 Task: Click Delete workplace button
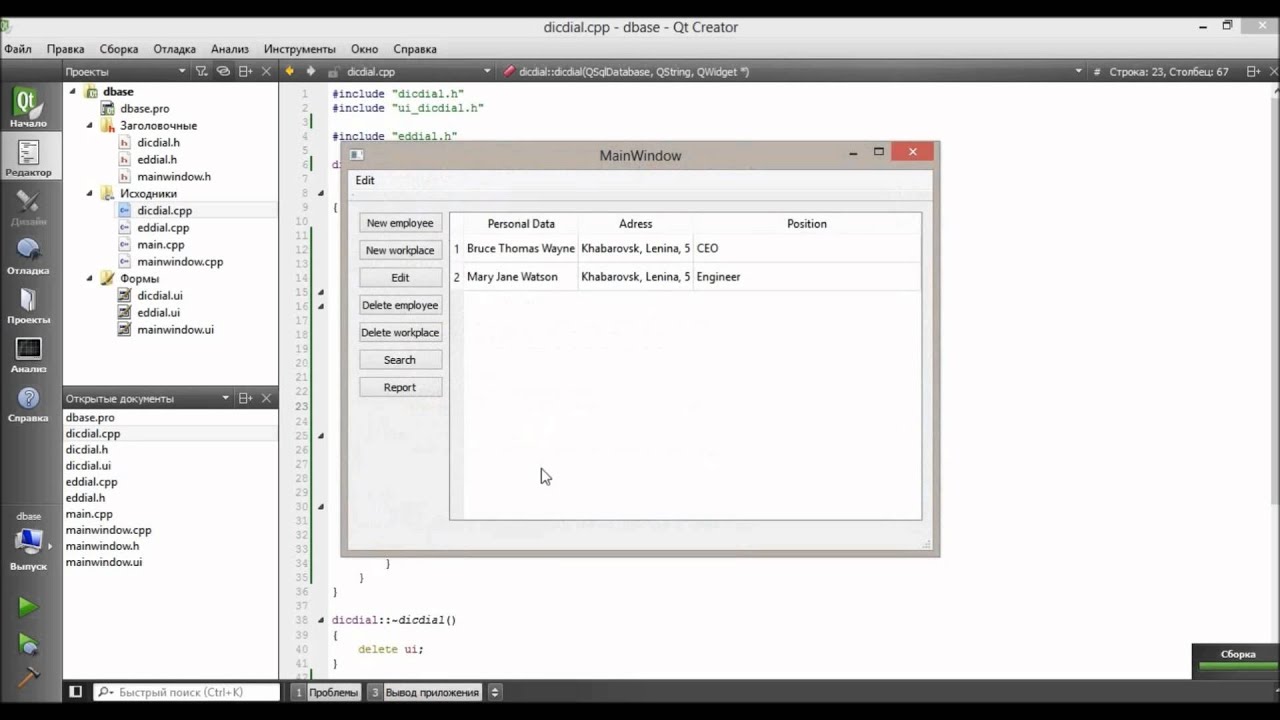[400, 333]
